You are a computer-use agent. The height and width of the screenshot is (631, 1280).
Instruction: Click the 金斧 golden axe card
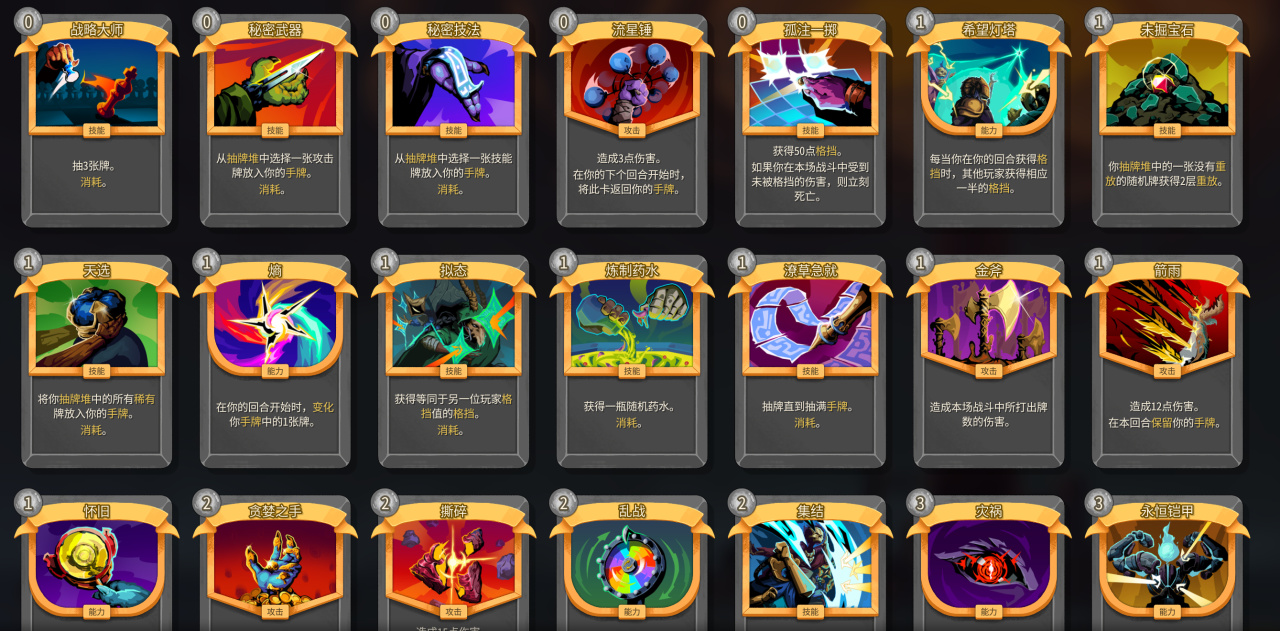tap(989, 359)
